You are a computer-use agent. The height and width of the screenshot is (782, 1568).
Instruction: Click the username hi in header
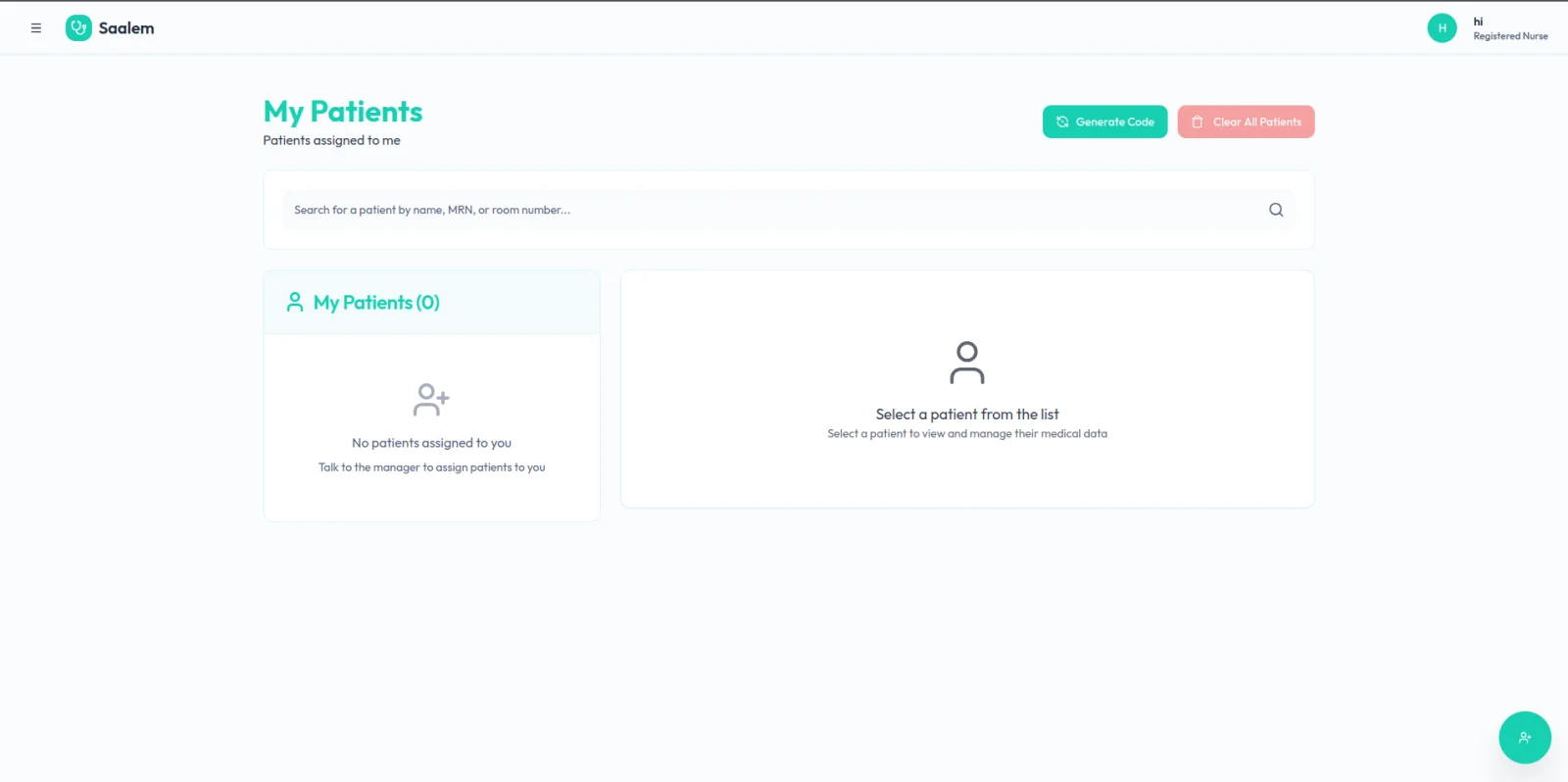pos(1478,22)
